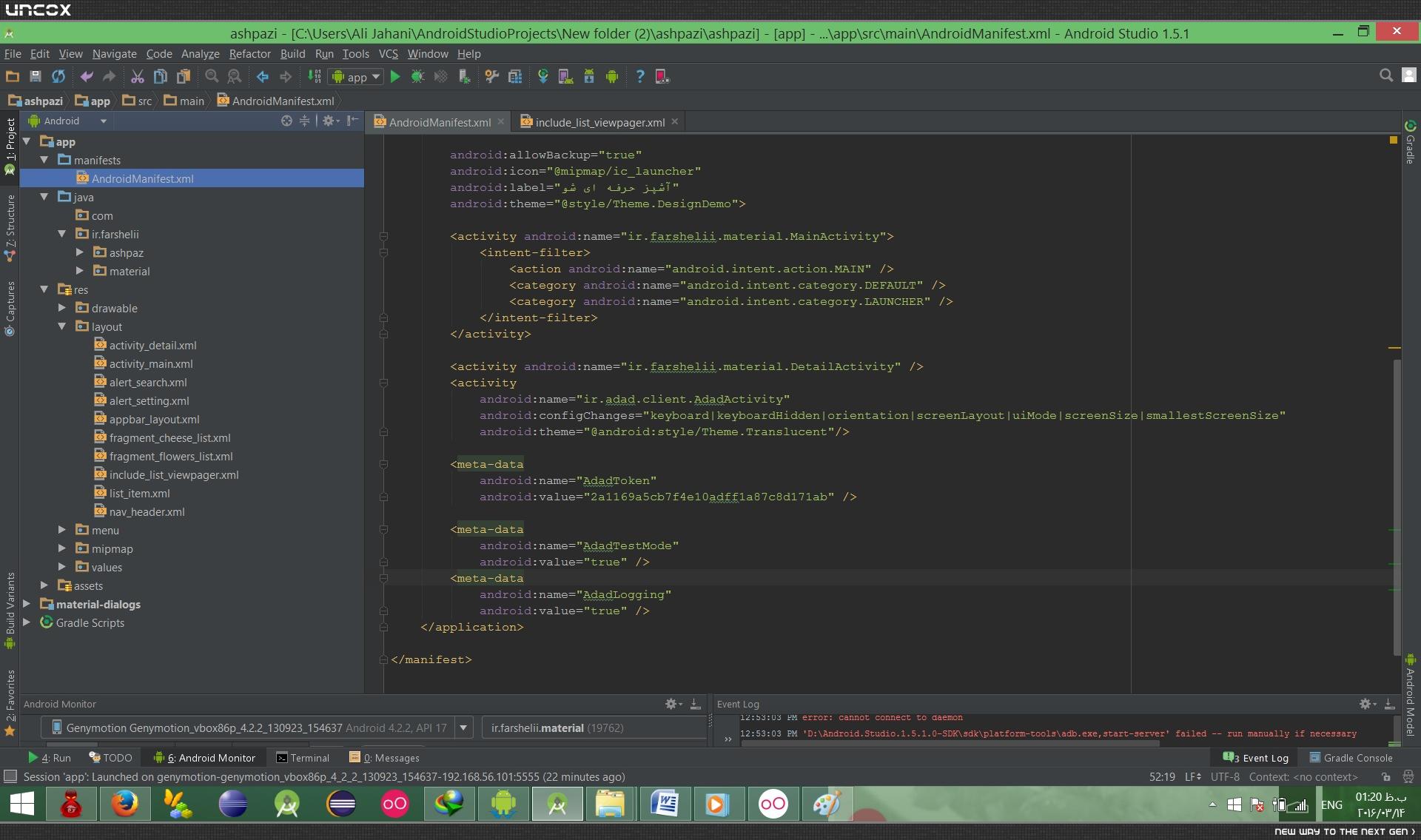The width and height of the screenshot is (1421, 840).
Task: Hide the Project tool window
Action: pyautogui.click(x=353, y=121)
